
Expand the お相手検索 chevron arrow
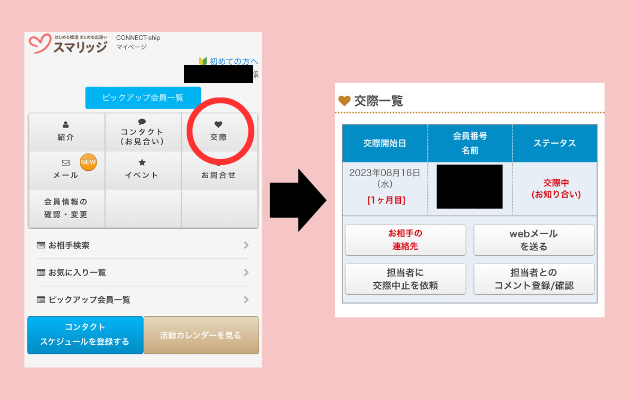(246, 245)
